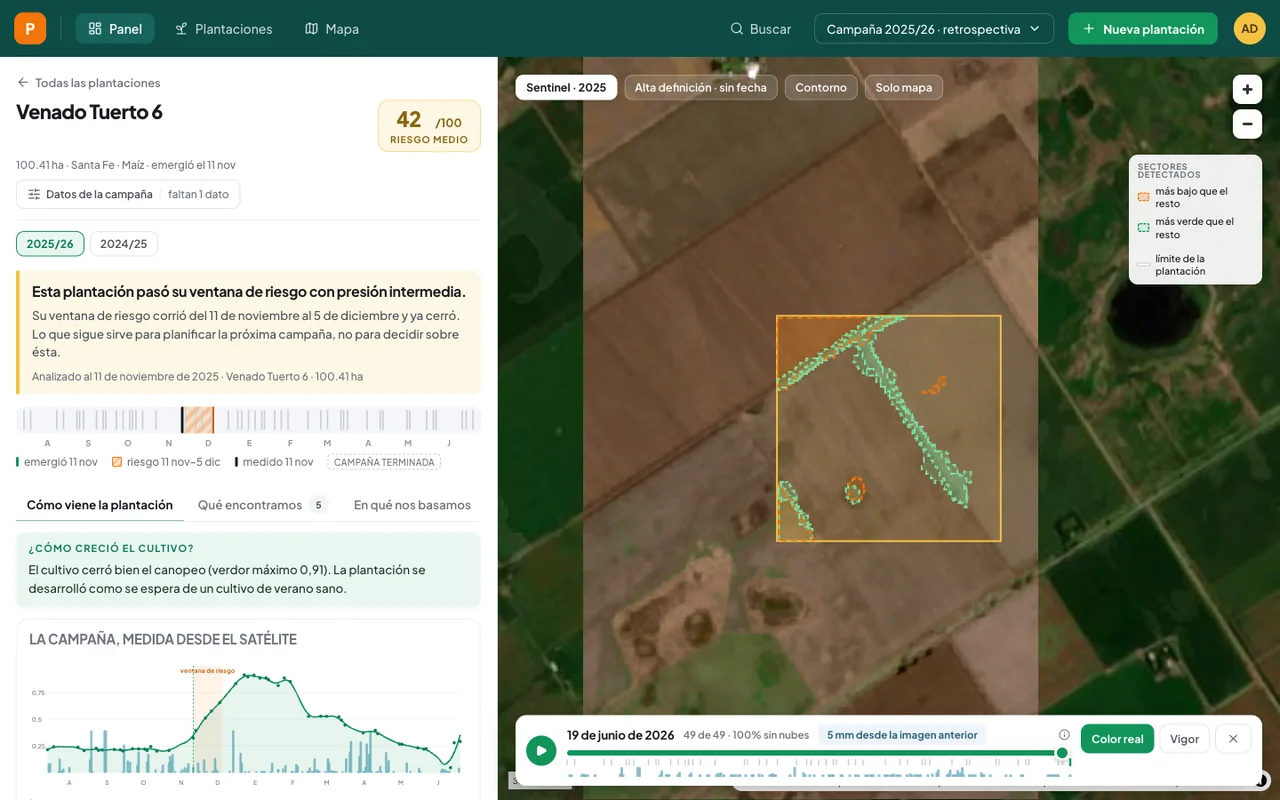The height and width of the screenshot is (800, 1280).
Task: Switch imagery to Vigor mode
Action: (x=1184, y=739)
